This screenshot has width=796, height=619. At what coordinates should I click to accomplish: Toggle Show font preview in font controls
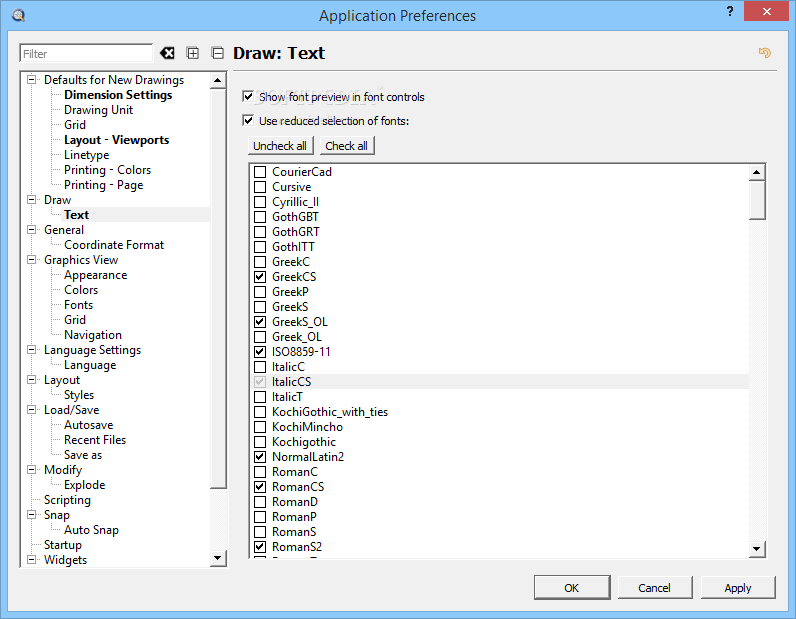248,96
